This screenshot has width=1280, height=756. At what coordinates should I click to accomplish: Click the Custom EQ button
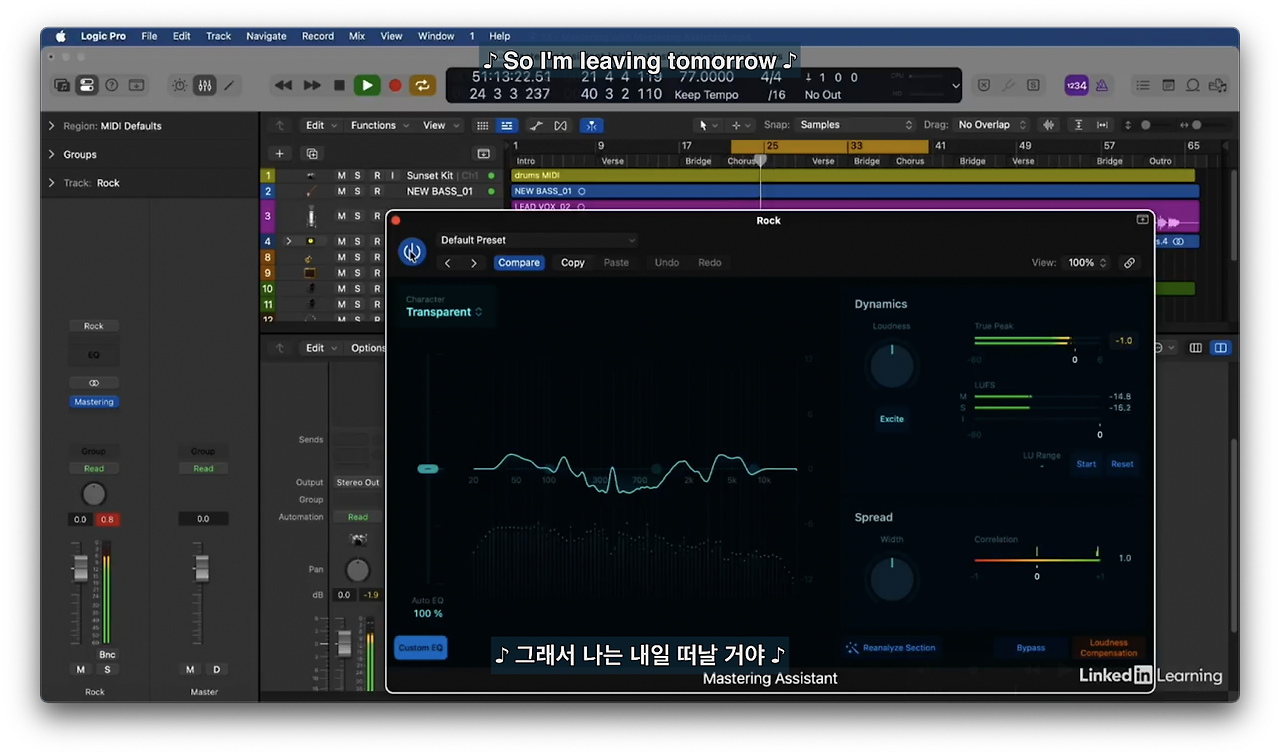tap(421, 648)
